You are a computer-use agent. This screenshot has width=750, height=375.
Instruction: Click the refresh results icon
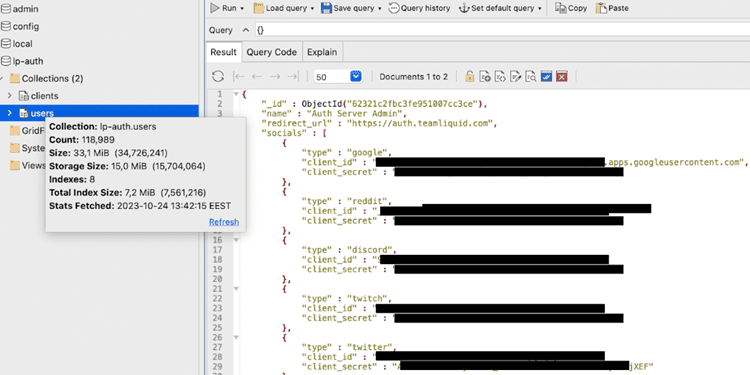point(218,77)
